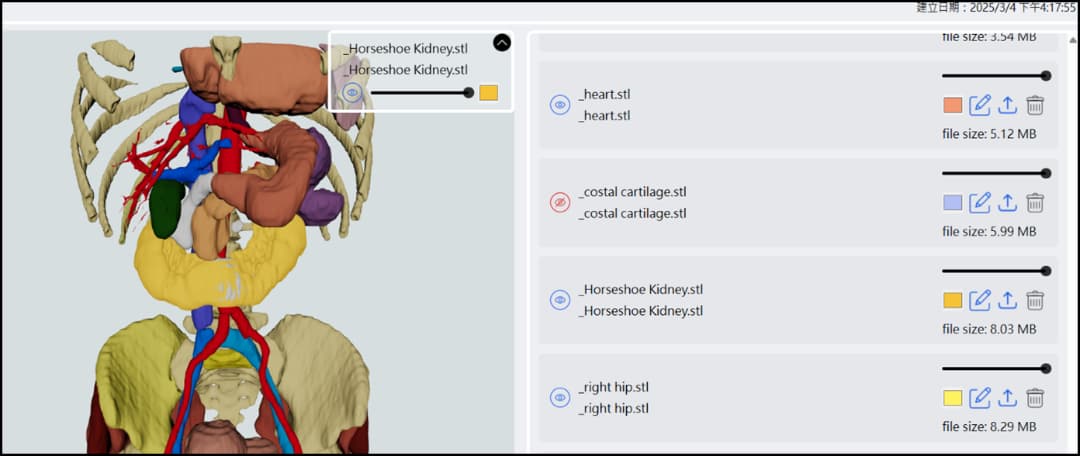The image size is (1080, 456).
Task: Hide the _heart.stl model
Action: (560, 105)
